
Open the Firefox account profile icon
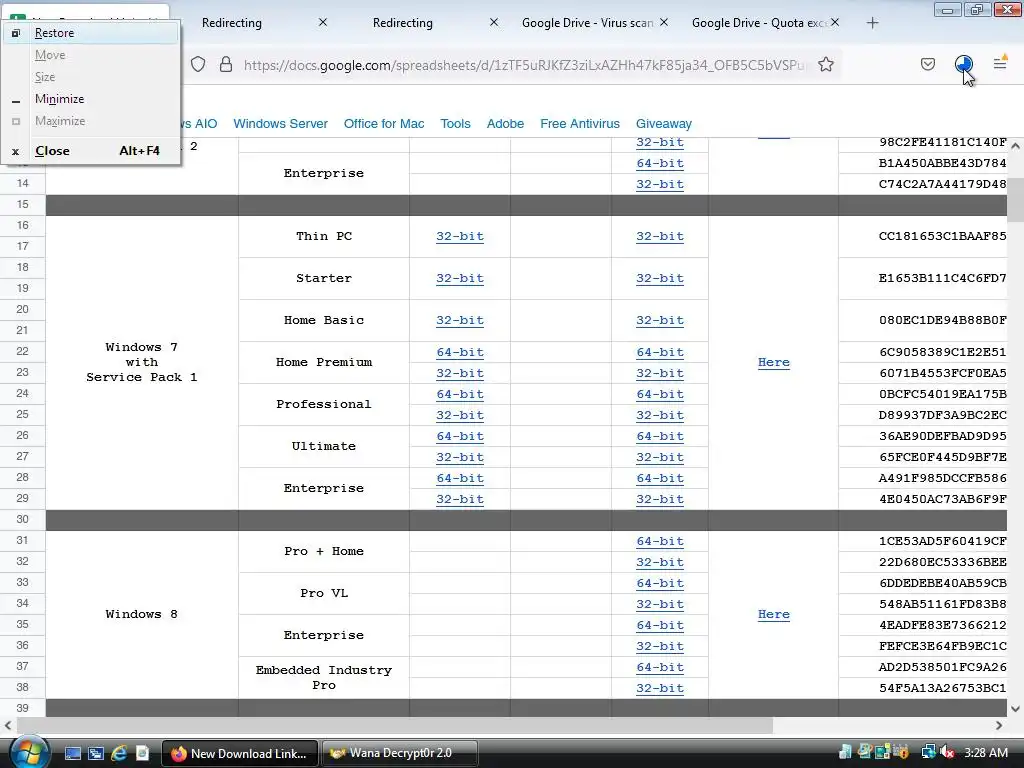[x=963, y=64]
